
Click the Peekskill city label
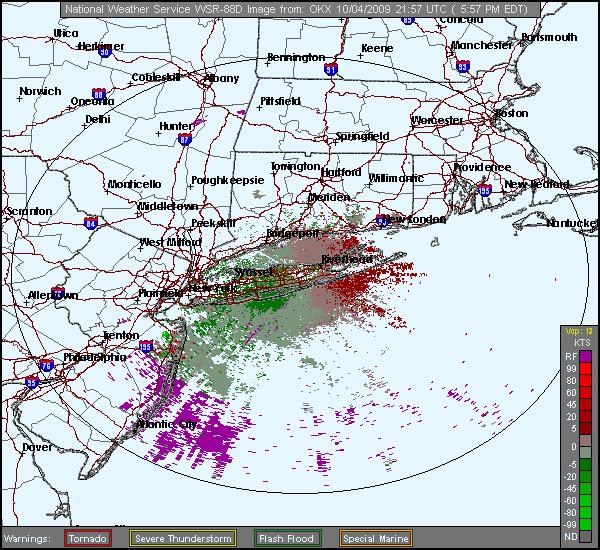coord(213,223)
